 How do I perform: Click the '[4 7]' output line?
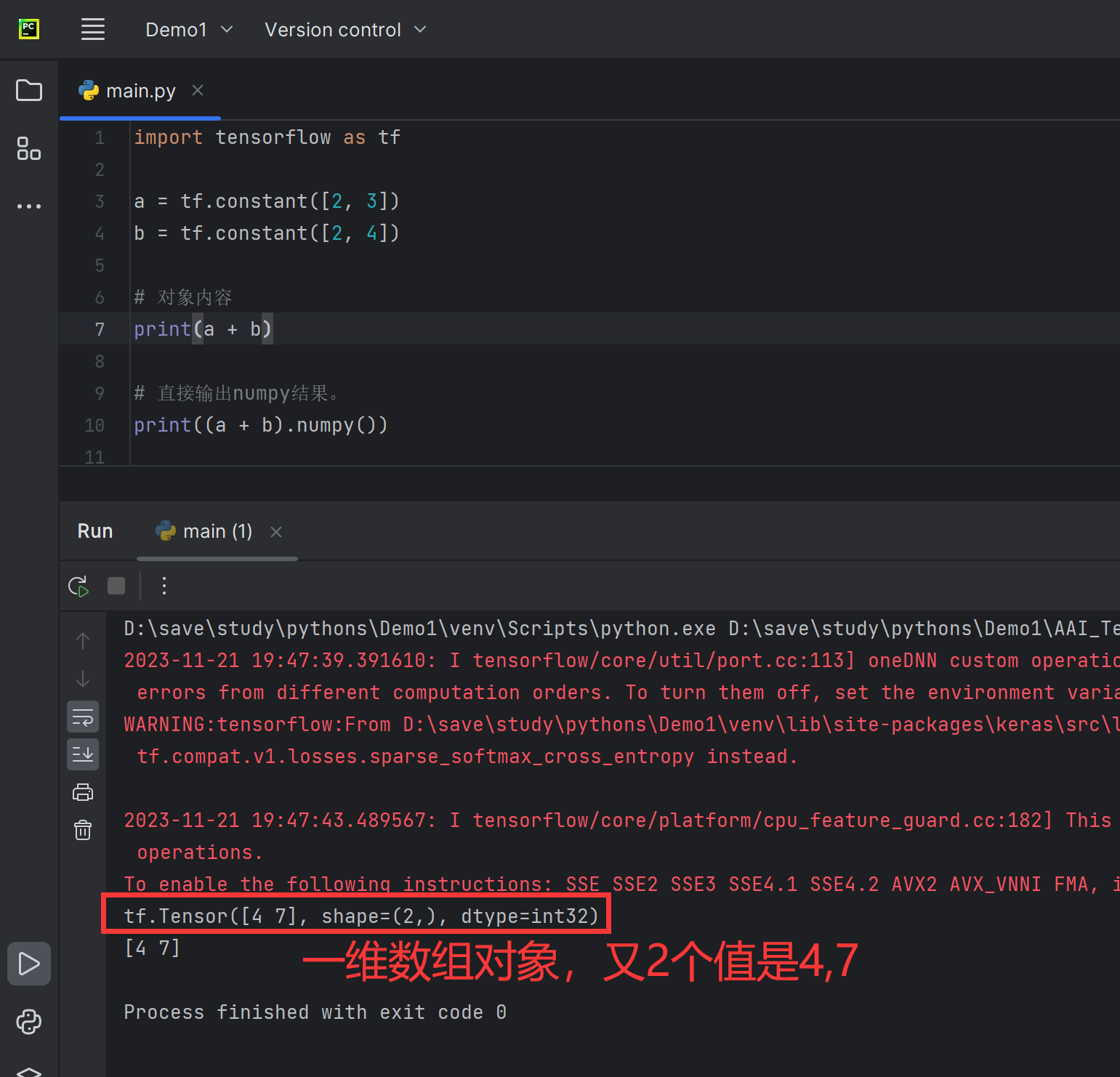click(x=153, y=948)
